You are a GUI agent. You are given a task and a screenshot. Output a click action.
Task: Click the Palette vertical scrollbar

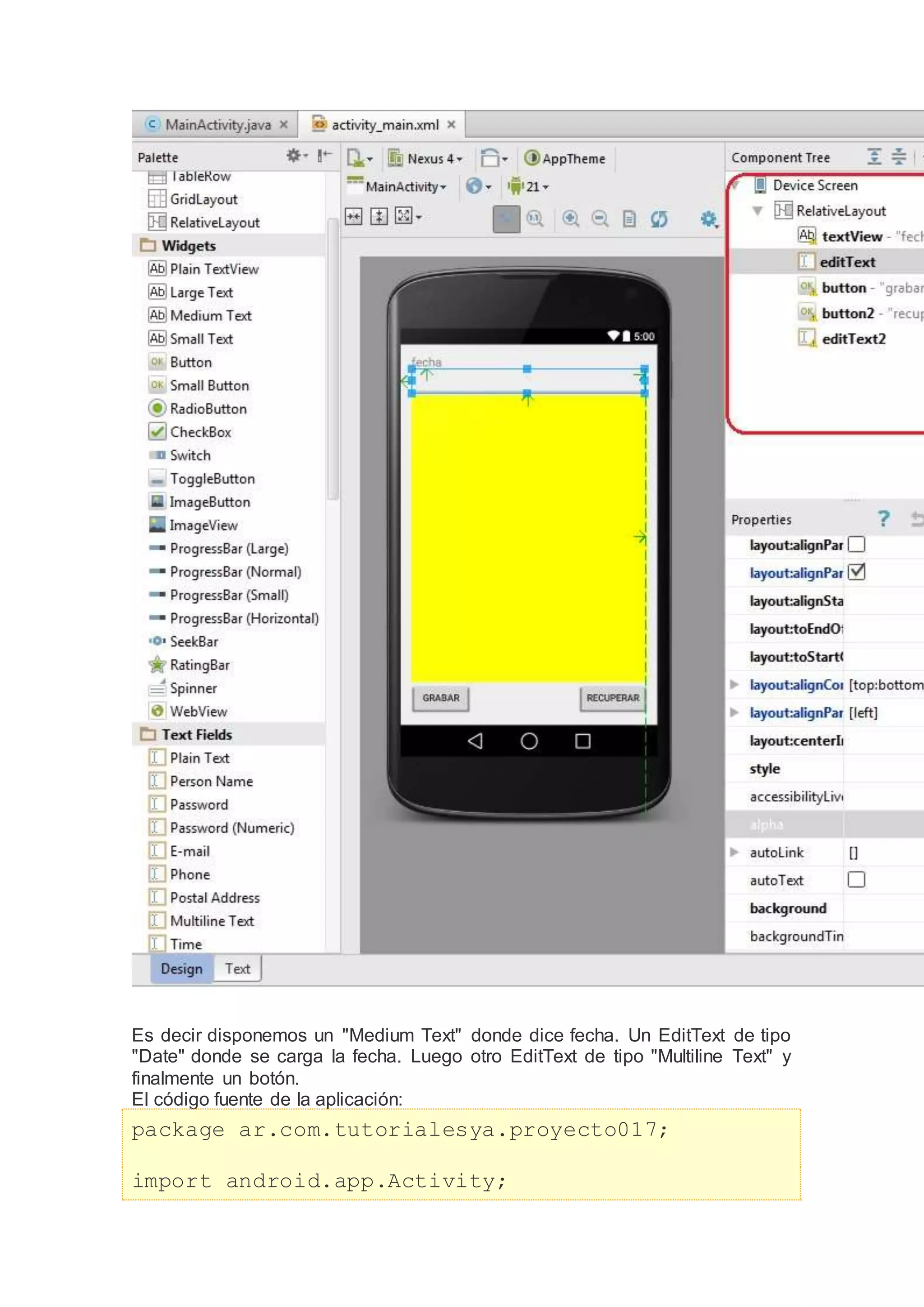[333, 359]
